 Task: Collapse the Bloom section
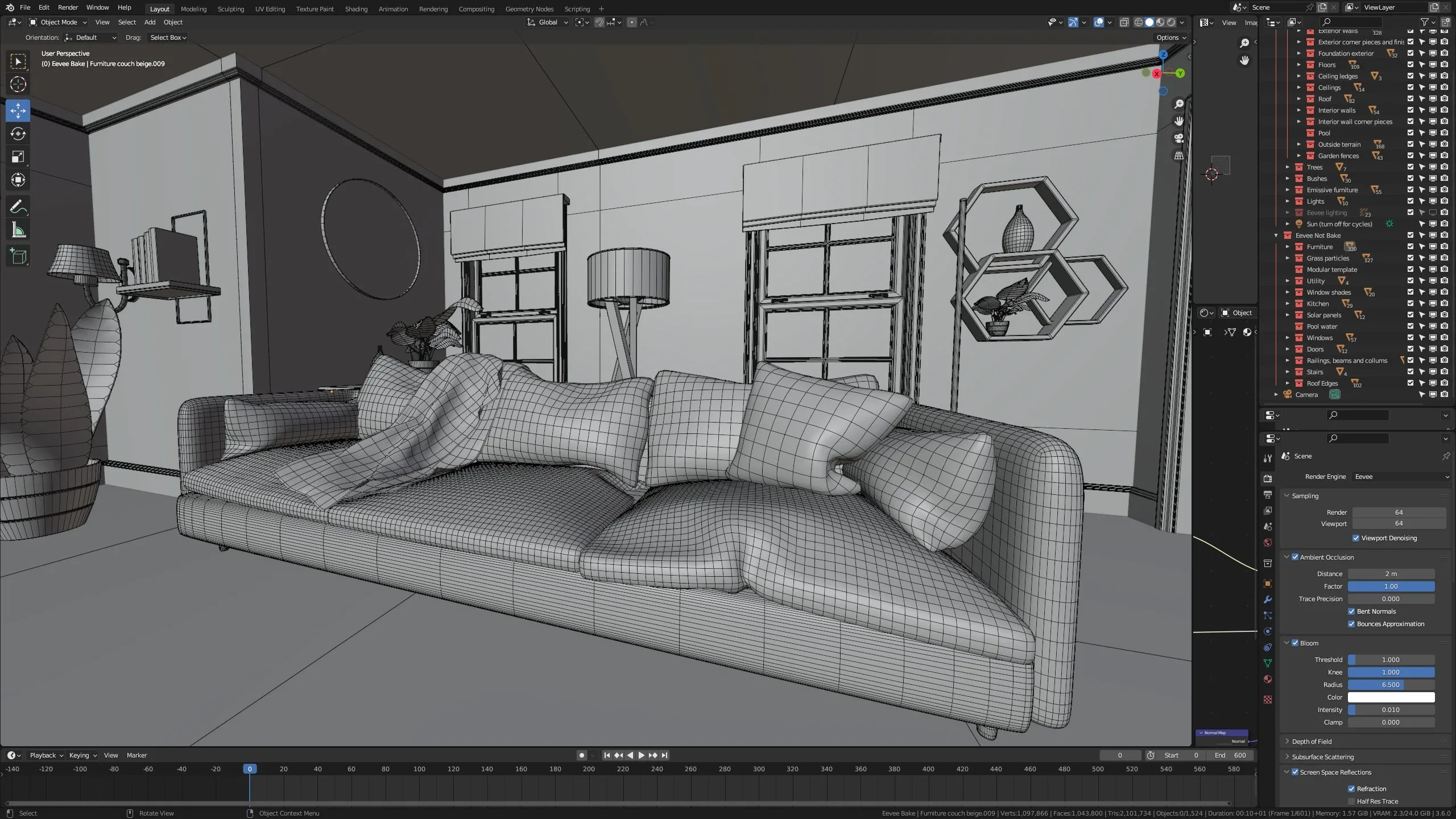click(x=1287, y=643)
